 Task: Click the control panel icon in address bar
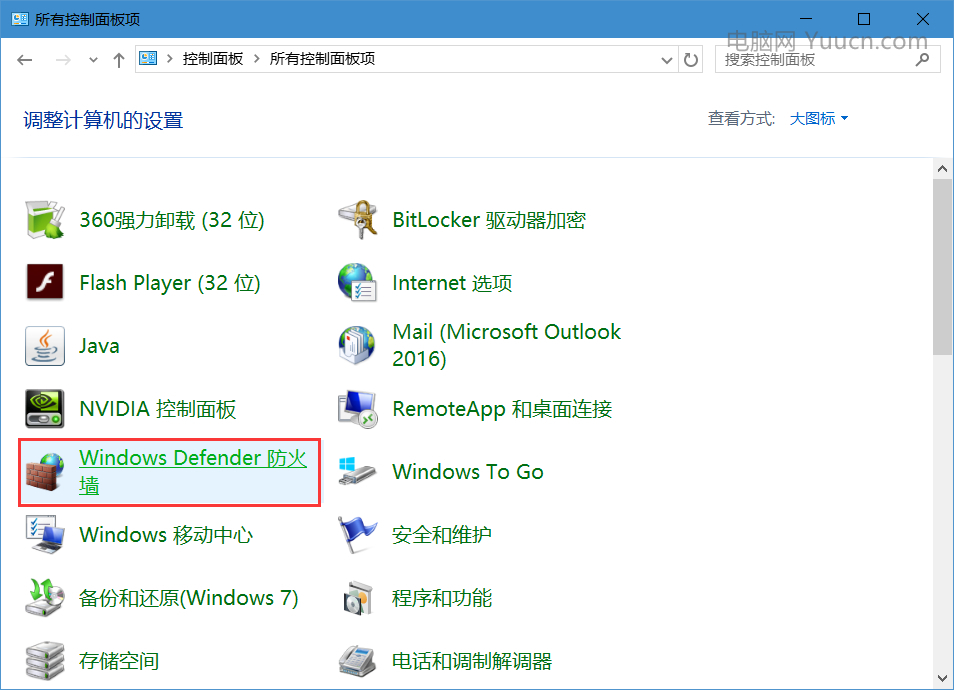[148, 58]
